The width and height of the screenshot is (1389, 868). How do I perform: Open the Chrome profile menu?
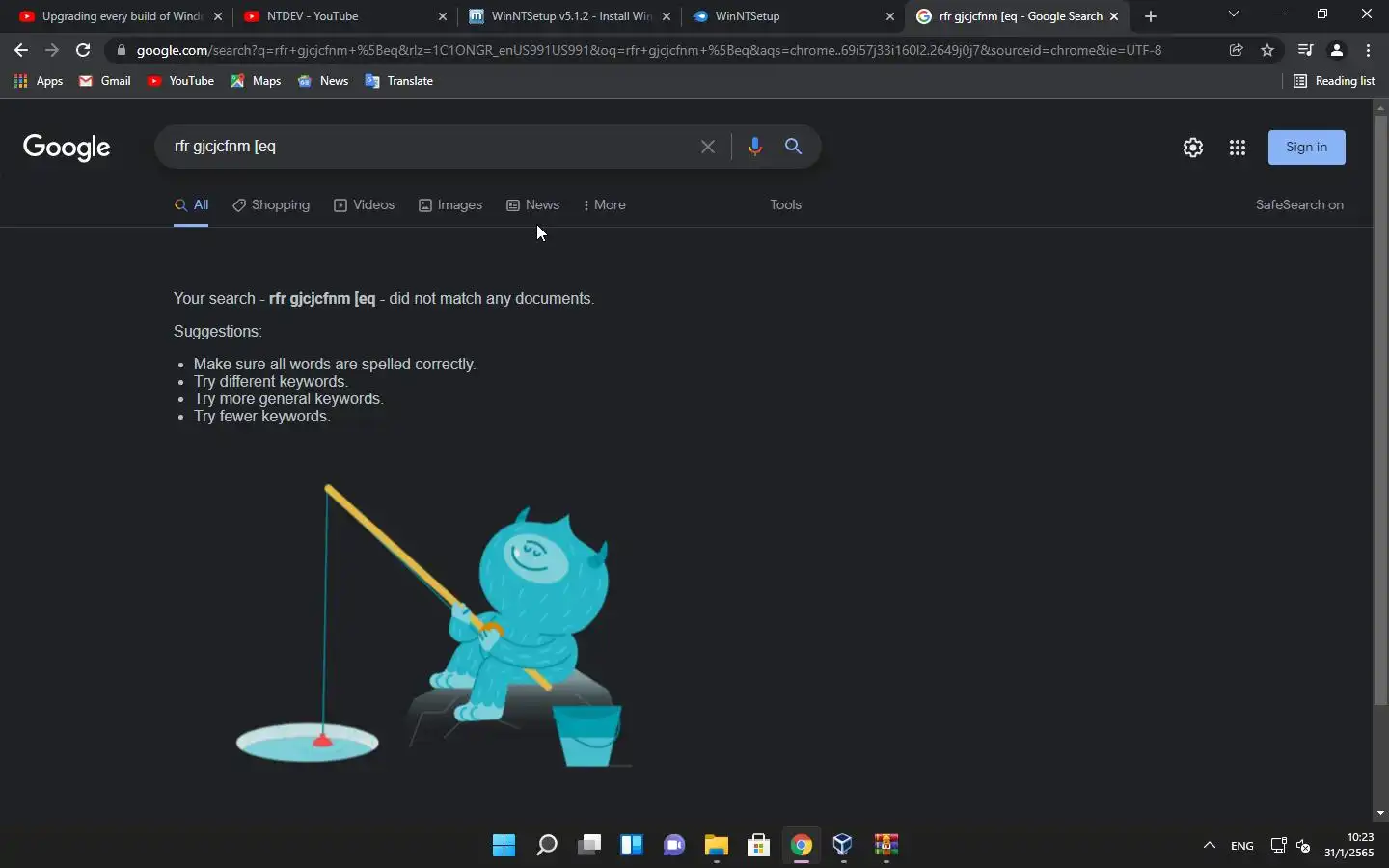click(1337, 50)
